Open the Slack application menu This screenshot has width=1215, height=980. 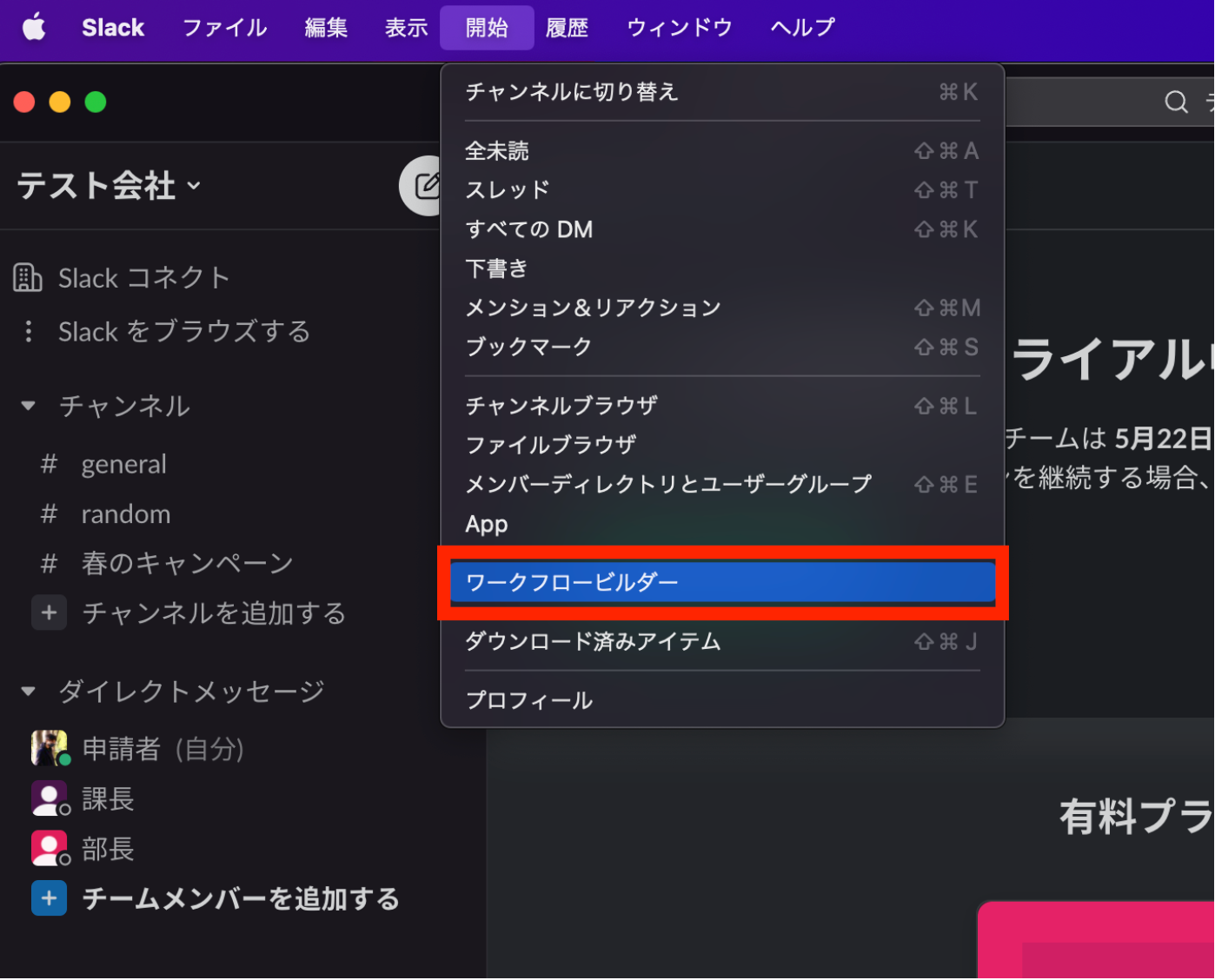[x=113, y=27]
